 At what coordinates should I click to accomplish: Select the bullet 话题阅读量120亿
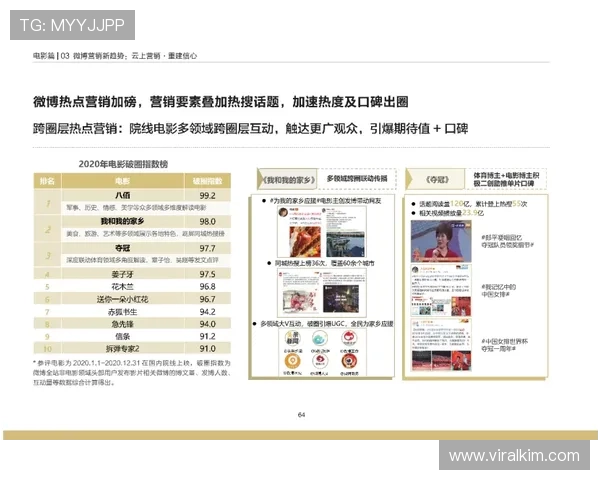[x=473, y=204]
